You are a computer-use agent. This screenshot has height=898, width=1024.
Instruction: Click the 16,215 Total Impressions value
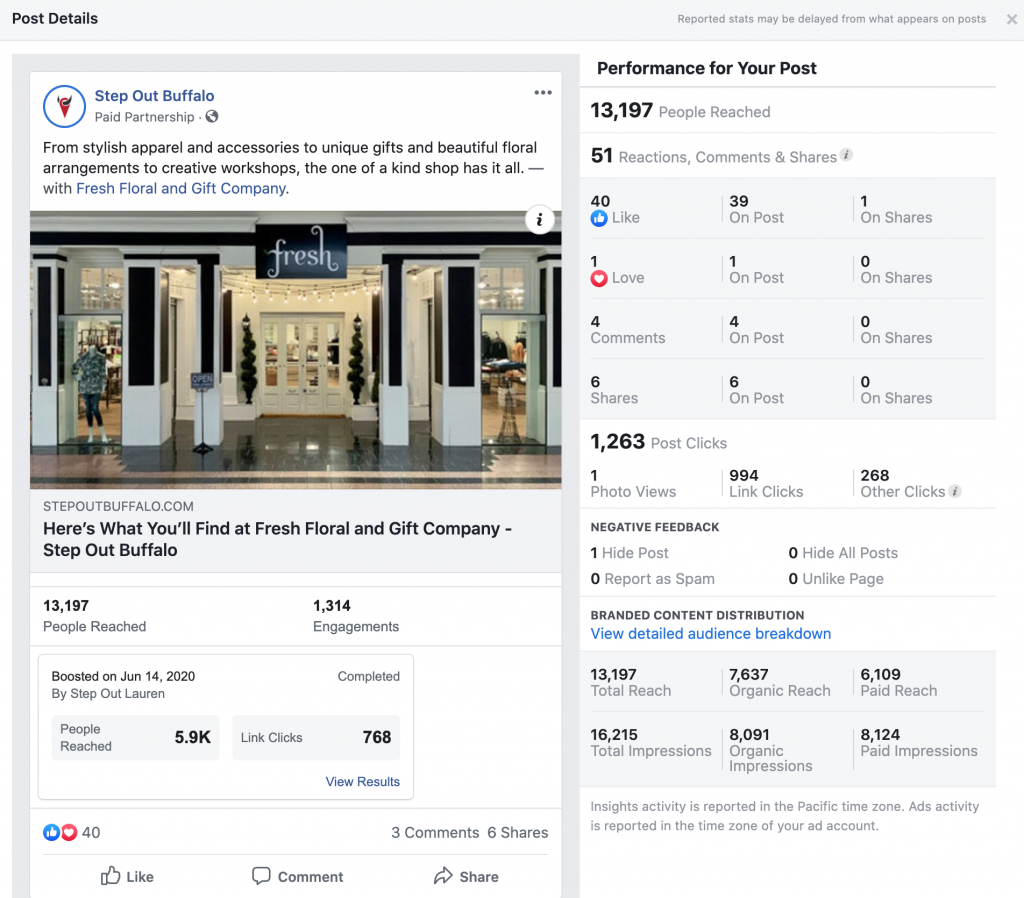[x=651, y=743]
